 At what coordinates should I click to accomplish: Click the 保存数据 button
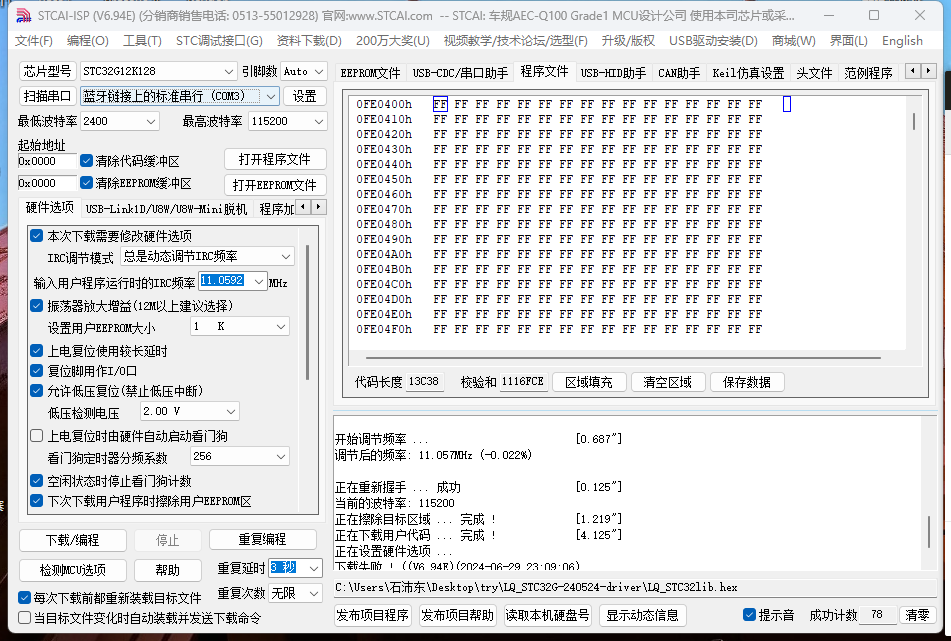(747, 382)
